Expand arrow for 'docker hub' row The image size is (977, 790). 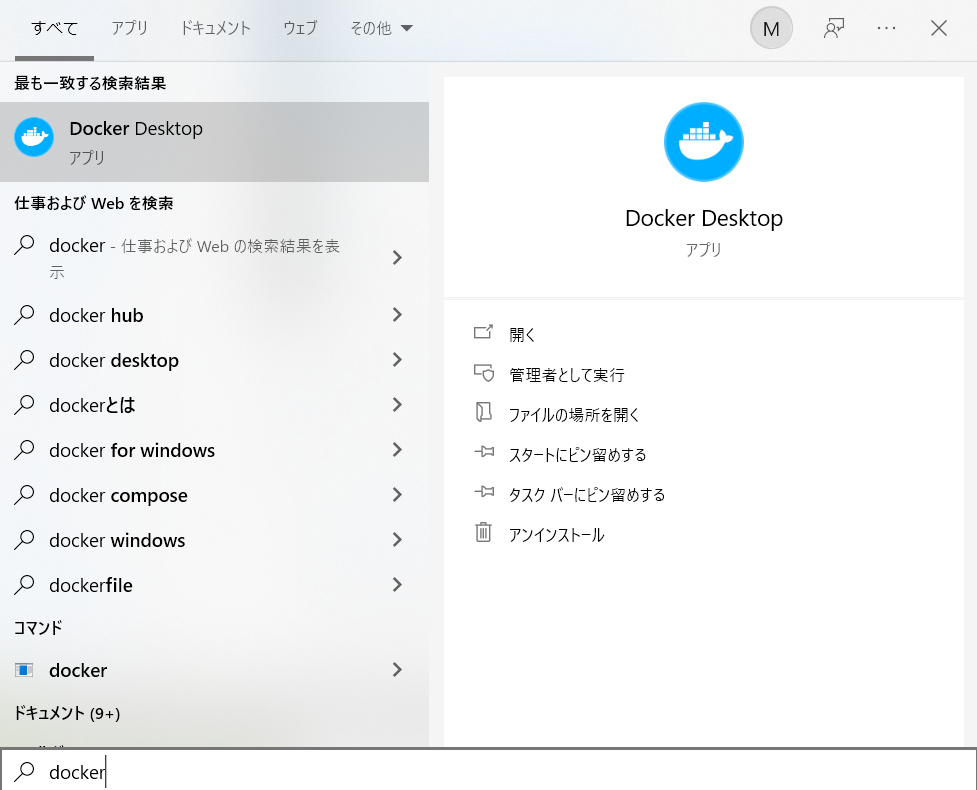coord(397,315)
